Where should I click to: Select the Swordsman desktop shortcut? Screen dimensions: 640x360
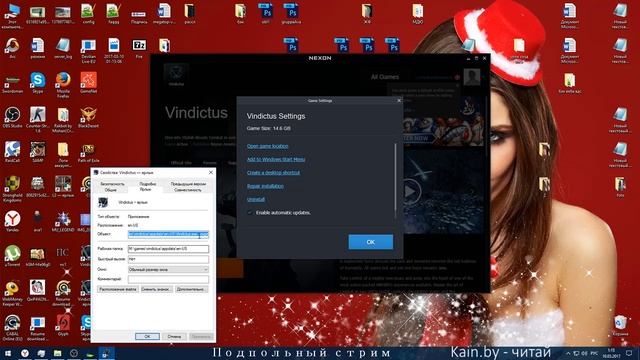[x=12, y=85]
